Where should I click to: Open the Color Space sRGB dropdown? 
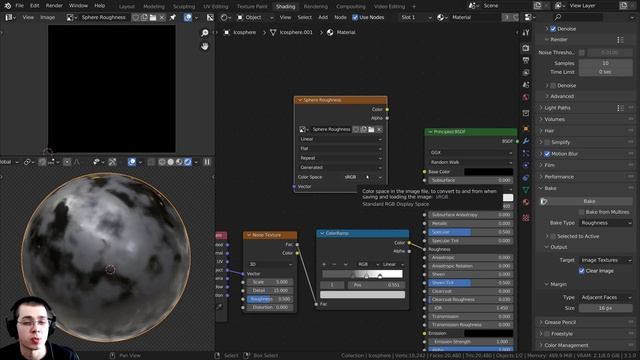click(x=362, y=177)
